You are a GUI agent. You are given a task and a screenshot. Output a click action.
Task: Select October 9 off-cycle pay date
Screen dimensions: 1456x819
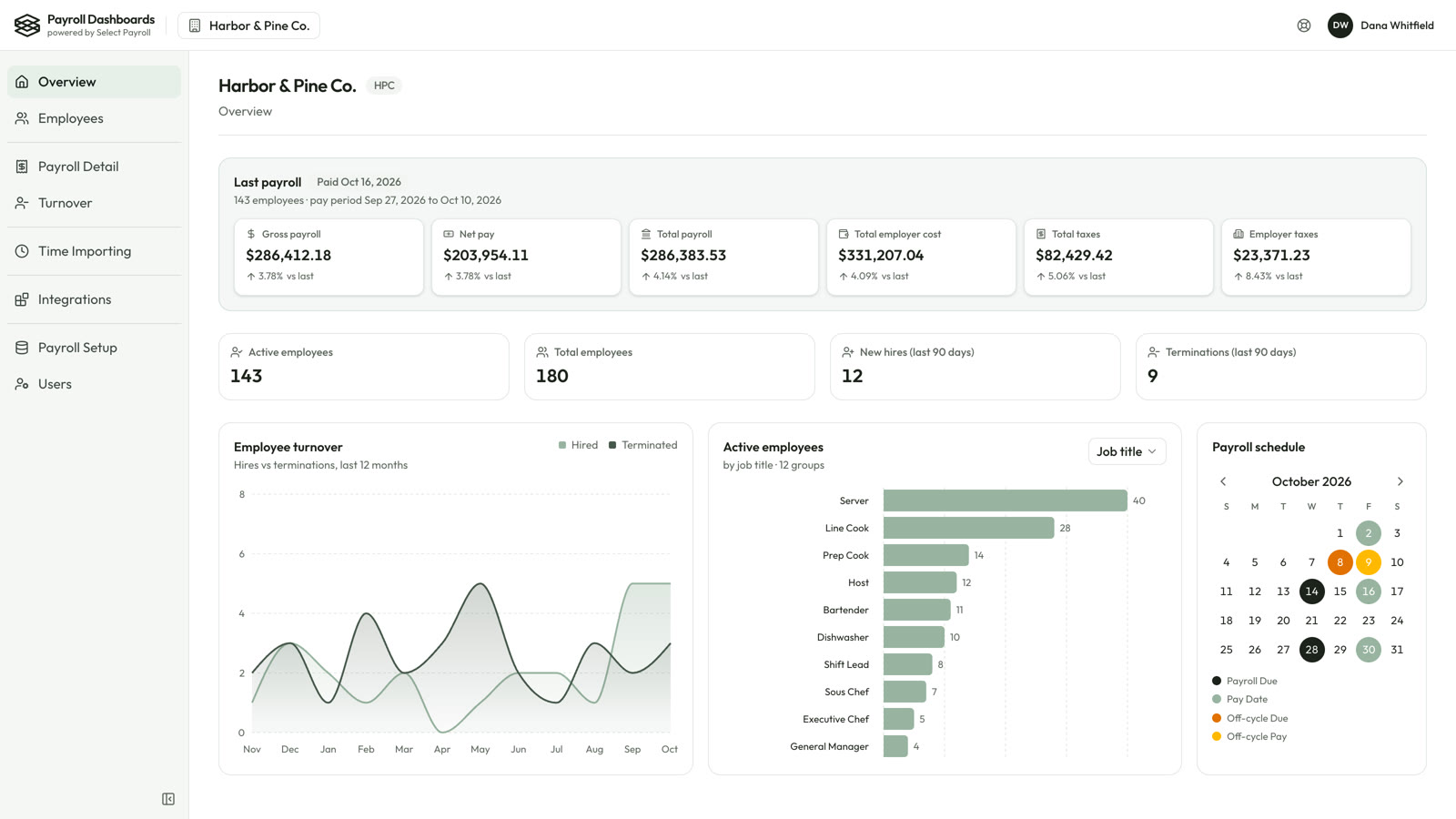coord(1368,562)
